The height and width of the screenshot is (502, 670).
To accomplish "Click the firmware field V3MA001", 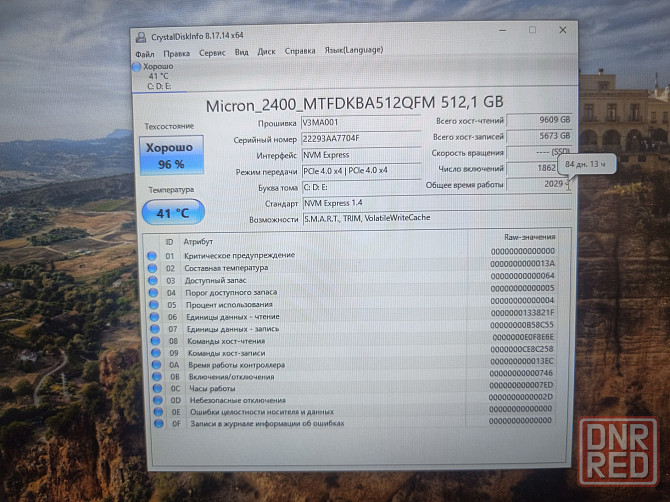I will tap(361, 123).
